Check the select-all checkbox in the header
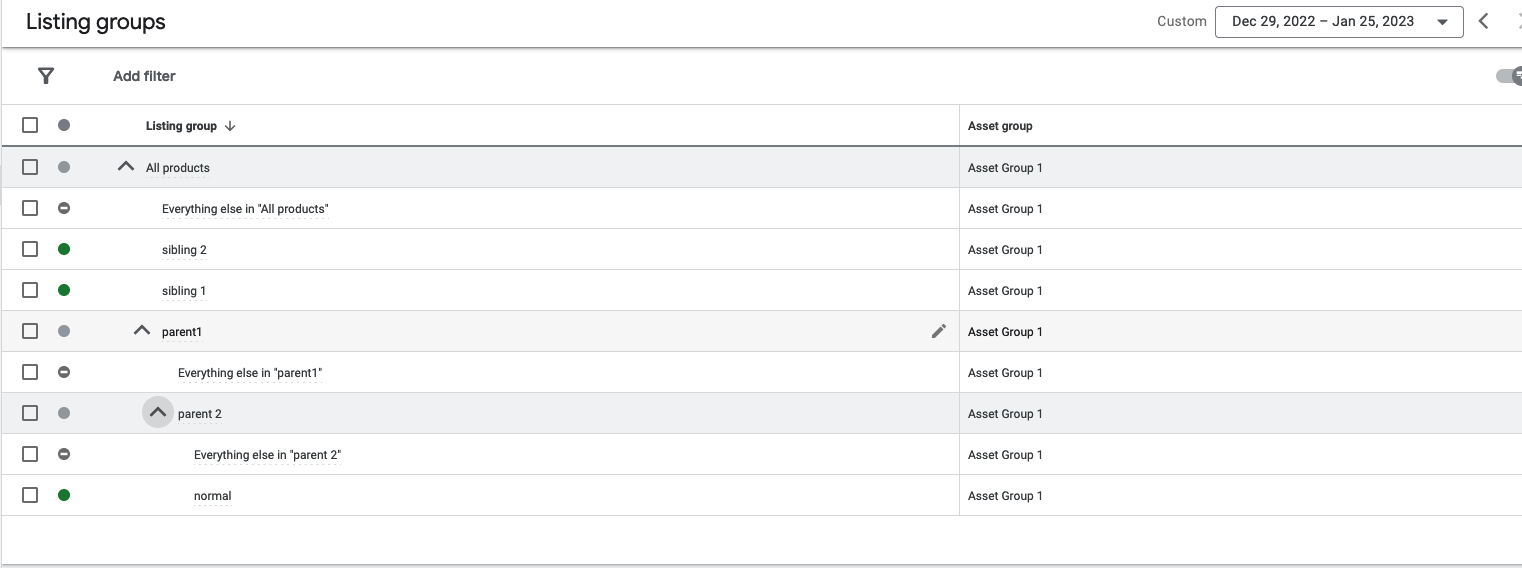This screenshot has width=1522, height=568. coord(30,125)
